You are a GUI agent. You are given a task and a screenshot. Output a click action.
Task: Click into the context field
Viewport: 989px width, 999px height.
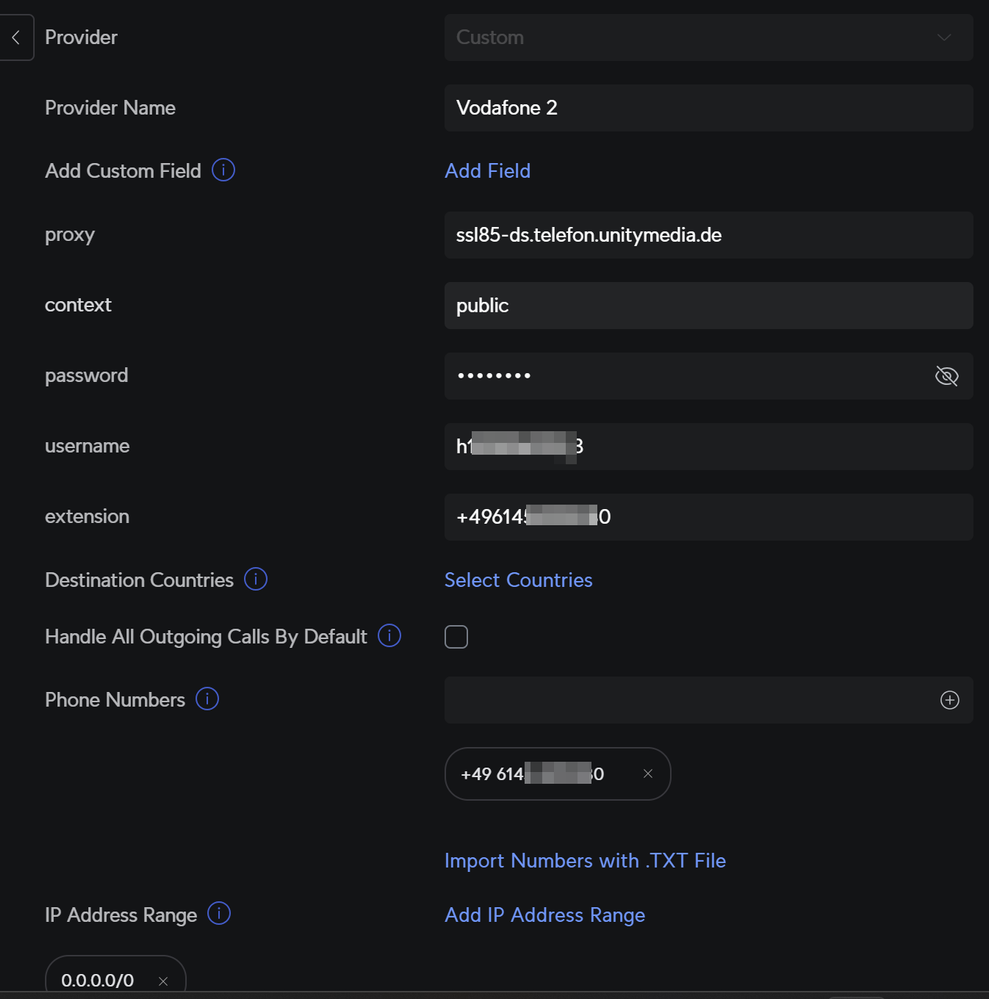click(x=708, y=306)
